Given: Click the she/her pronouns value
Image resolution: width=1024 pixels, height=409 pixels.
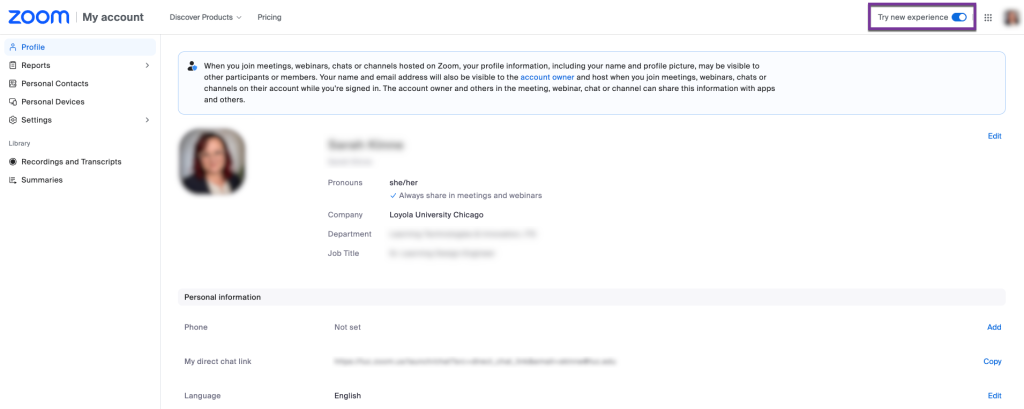Looking at the screenshot, I should 403,183.
